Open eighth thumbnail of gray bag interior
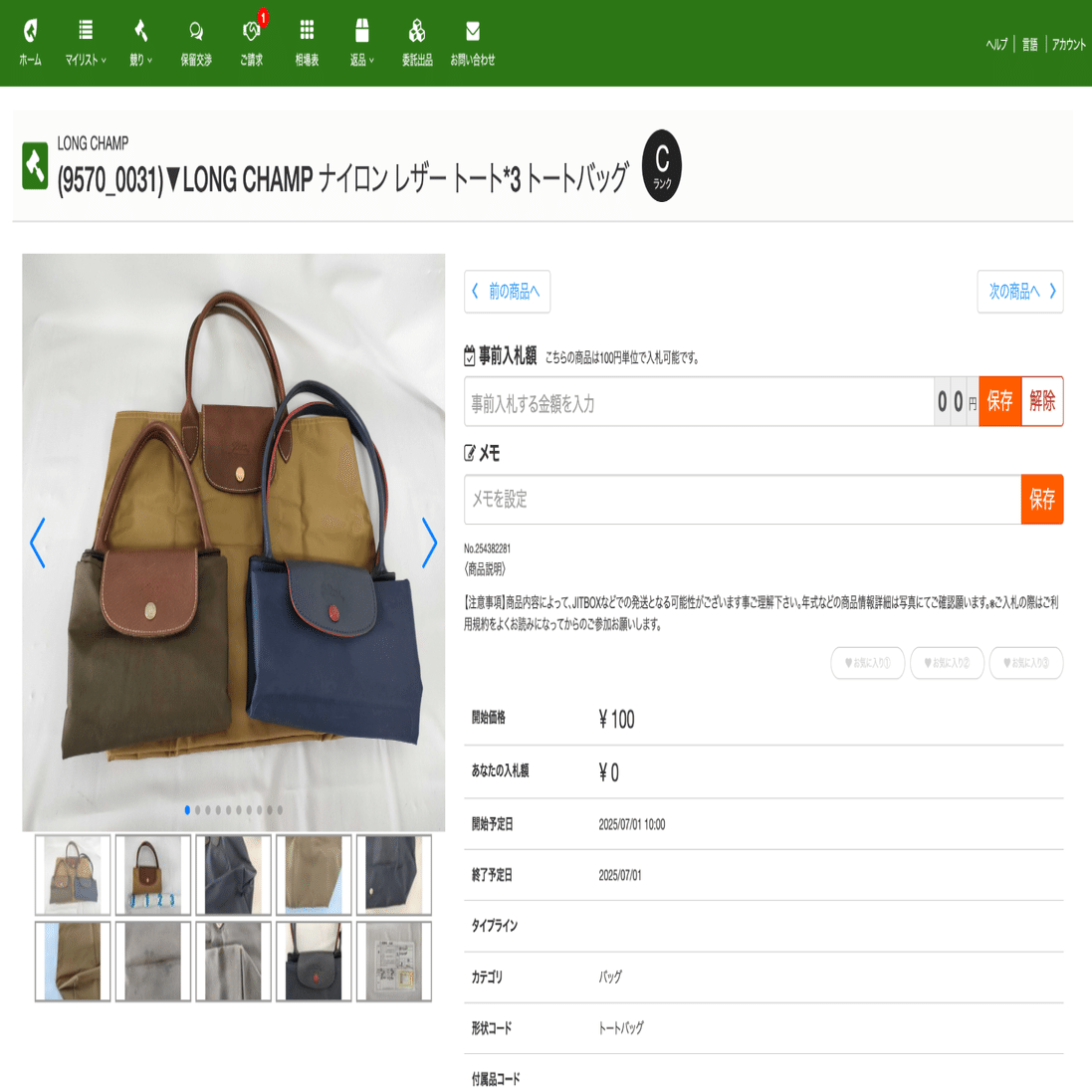This screenshot has width=1092, height=1092. [233, 962]
